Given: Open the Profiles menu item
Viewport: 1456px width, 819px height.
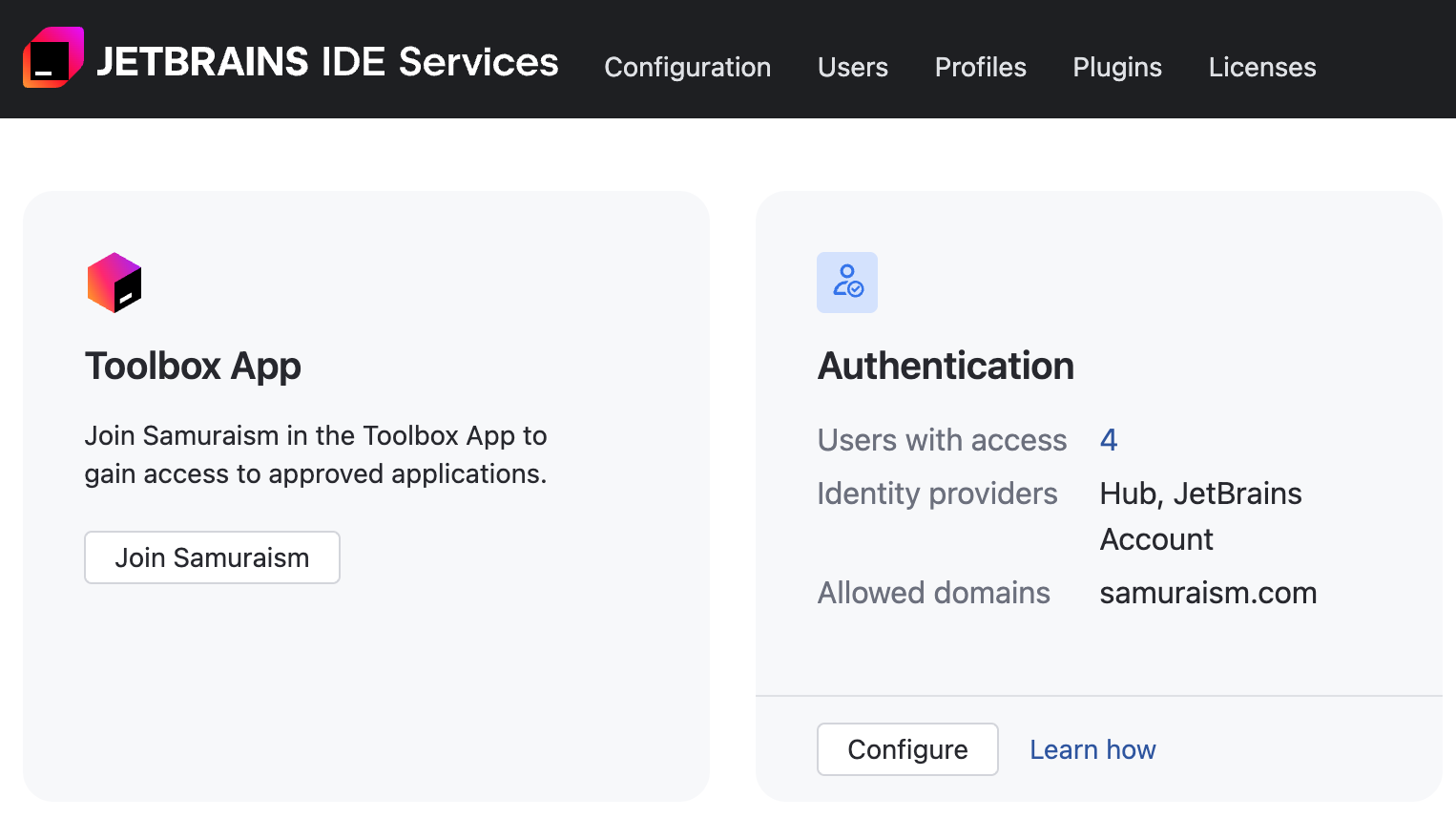Looking at the screenshot, I should [981, 67].
